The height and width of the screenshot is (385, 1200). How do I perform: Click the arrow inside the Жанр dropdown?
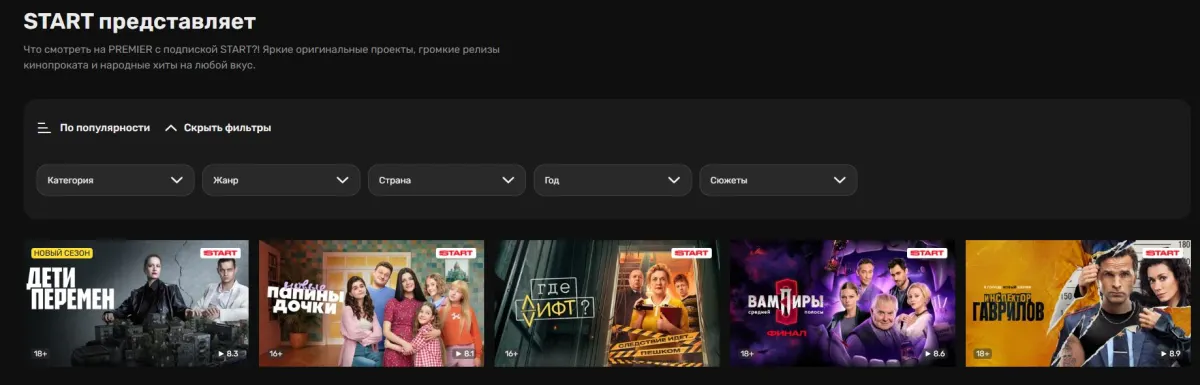[342, 180]
